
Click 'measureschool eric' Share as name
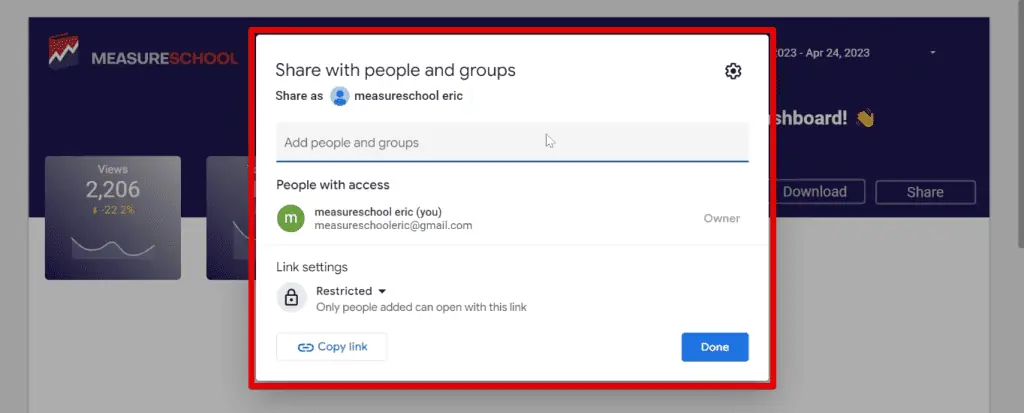pos(408,96)
